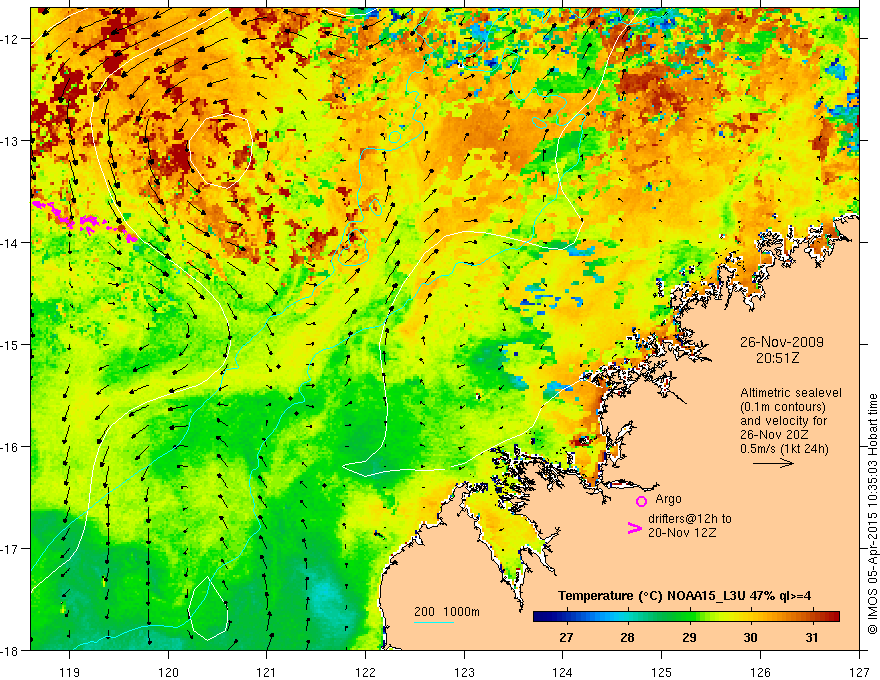Click the colour bar tick label 29
The image size is (880, 680).
coord(689,637)
